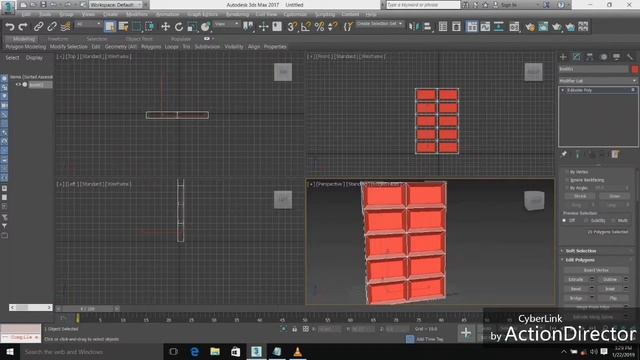Screen dimensions: 640x360
Task: Activate the Select and Link tool
Action: 38,27
